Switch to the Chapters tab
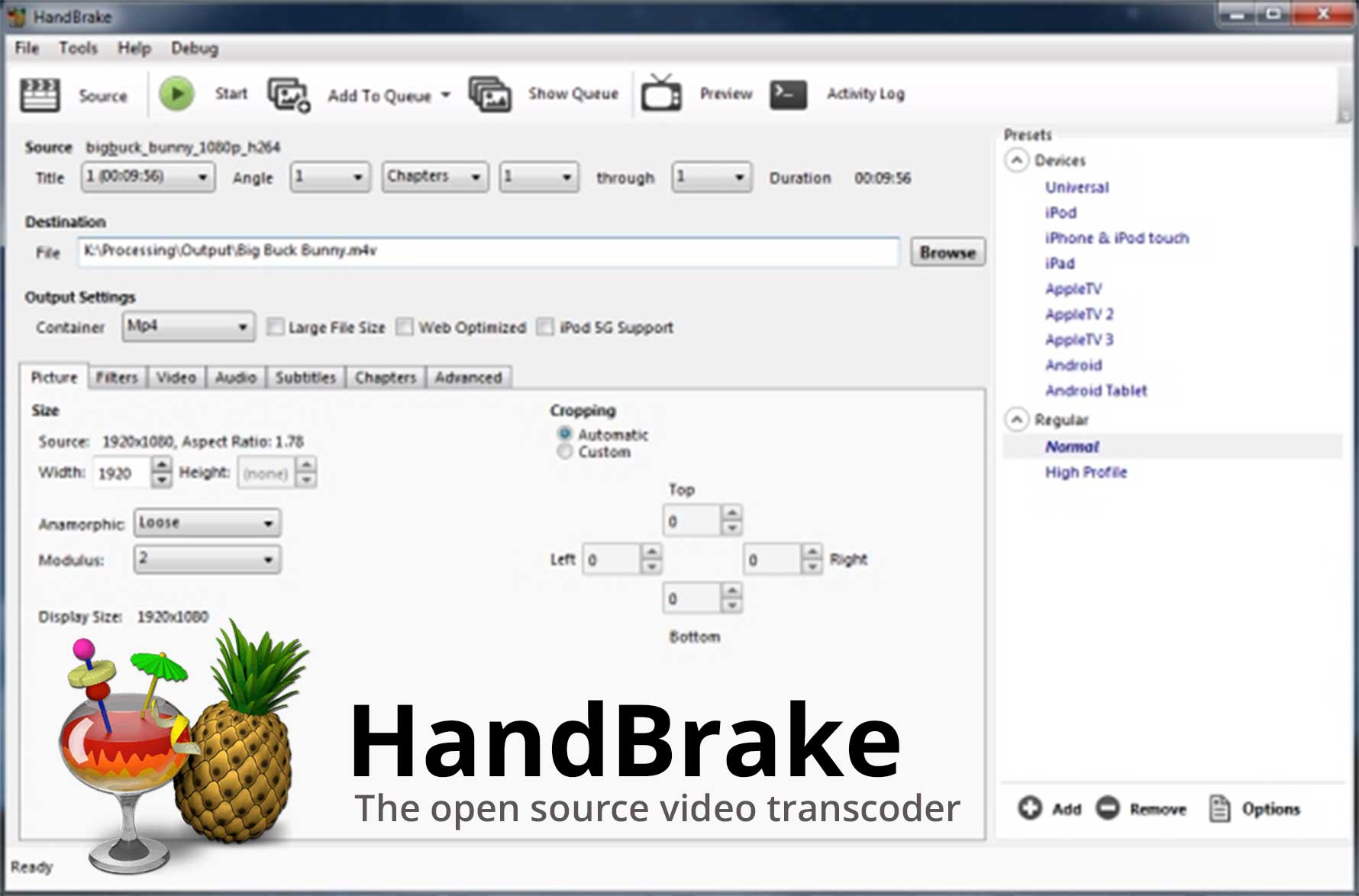 tap(386, 377)
